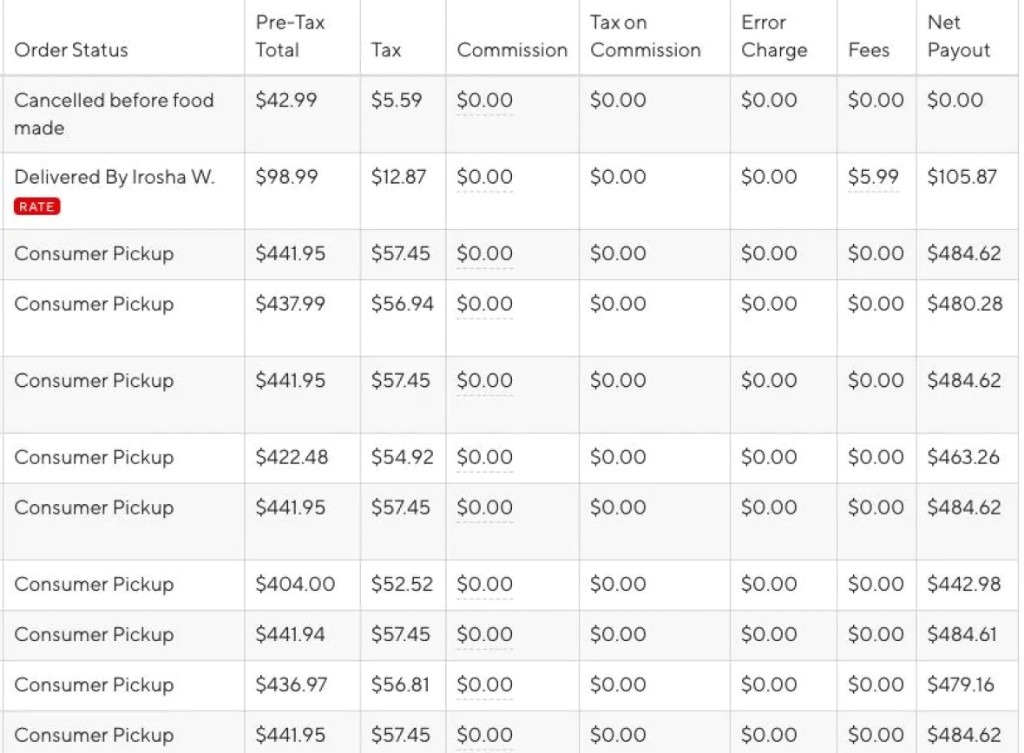The width and height of the screenshot is (1024, 753).
Task: Click the Pre-Tax Total column header
Action: pyautogui.click(x=290, y=36)
